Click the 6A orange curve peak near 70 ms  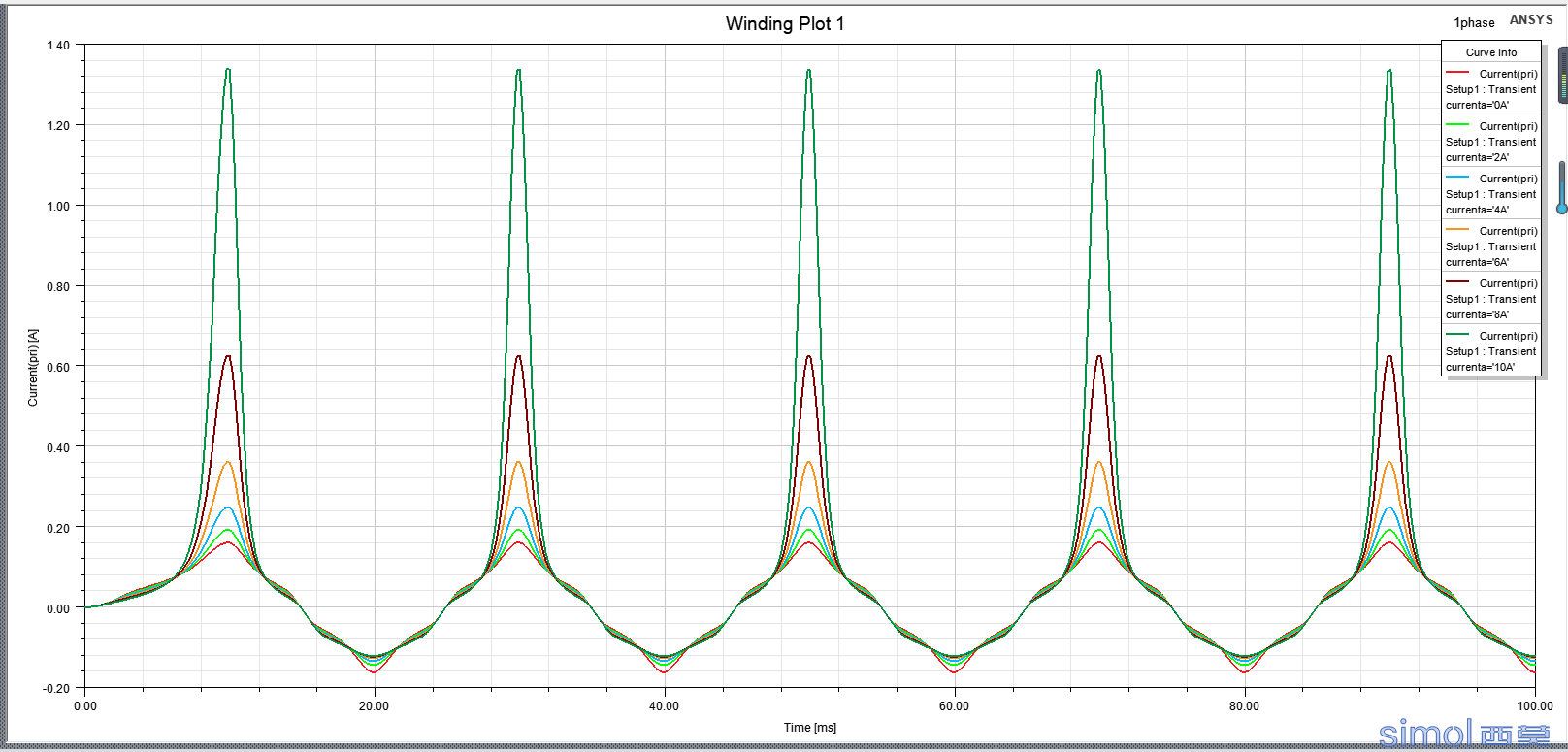(x=1098, y=462)
